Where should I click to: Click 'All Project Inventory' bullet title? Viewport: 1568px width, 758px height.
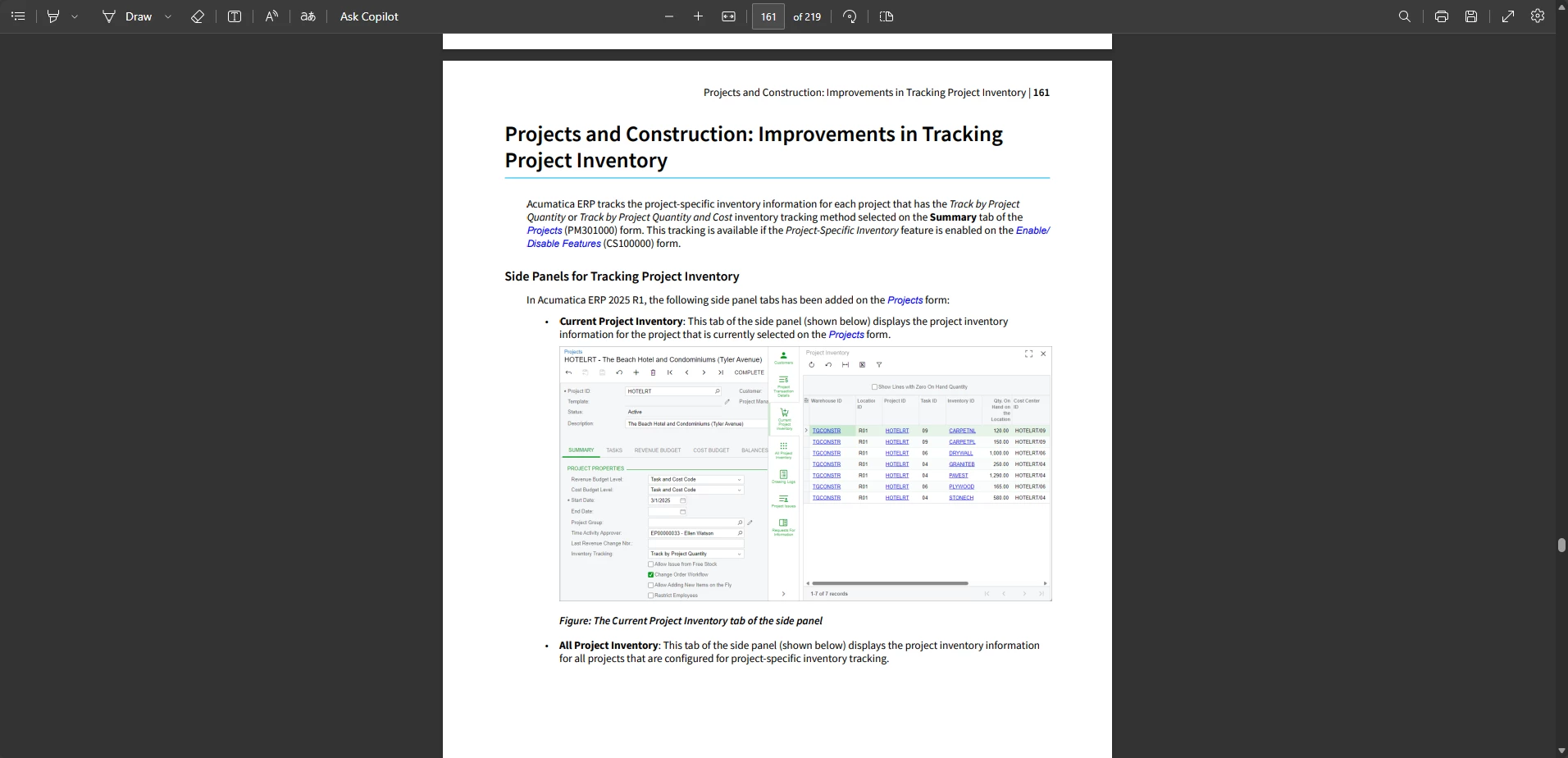[609, 646]
